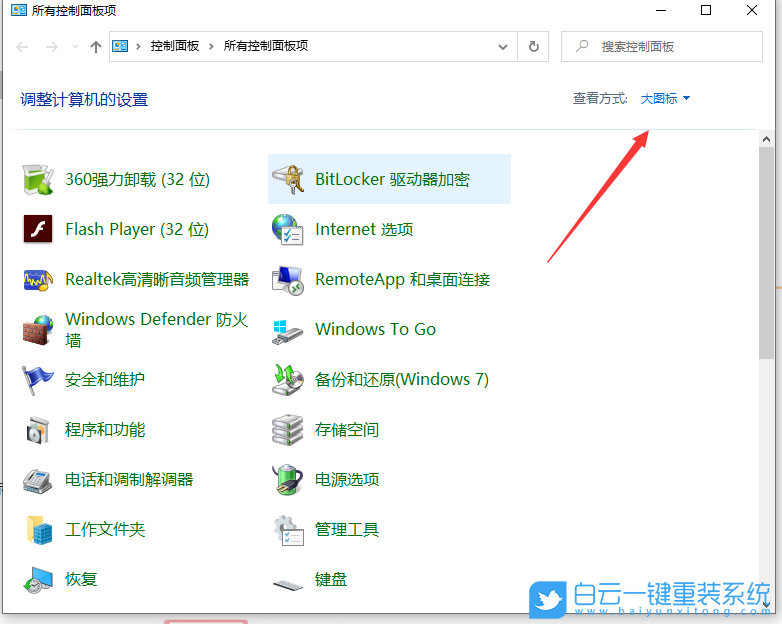Expand chevron after 控制面板 breadcrumb
Image resolution: width=782 pixels, height=624 pixels.
(211, 46)
